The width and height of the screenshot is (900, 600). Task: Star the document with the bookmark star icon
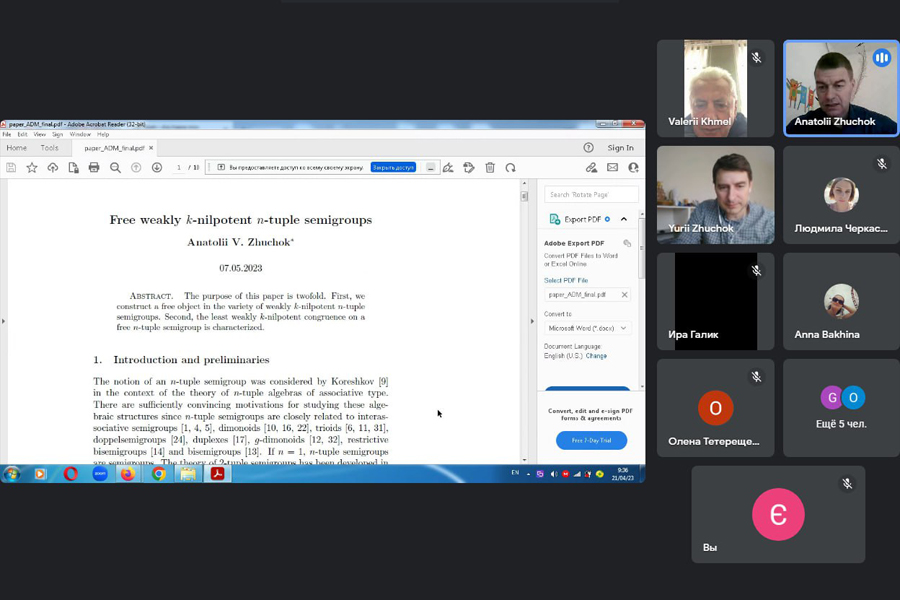point(32,168)
